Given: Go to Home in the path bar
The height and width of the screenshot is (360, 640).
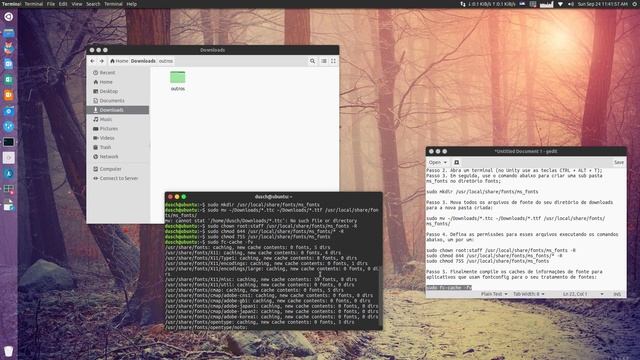Looking at the screenshot, I should coord(119,61).
